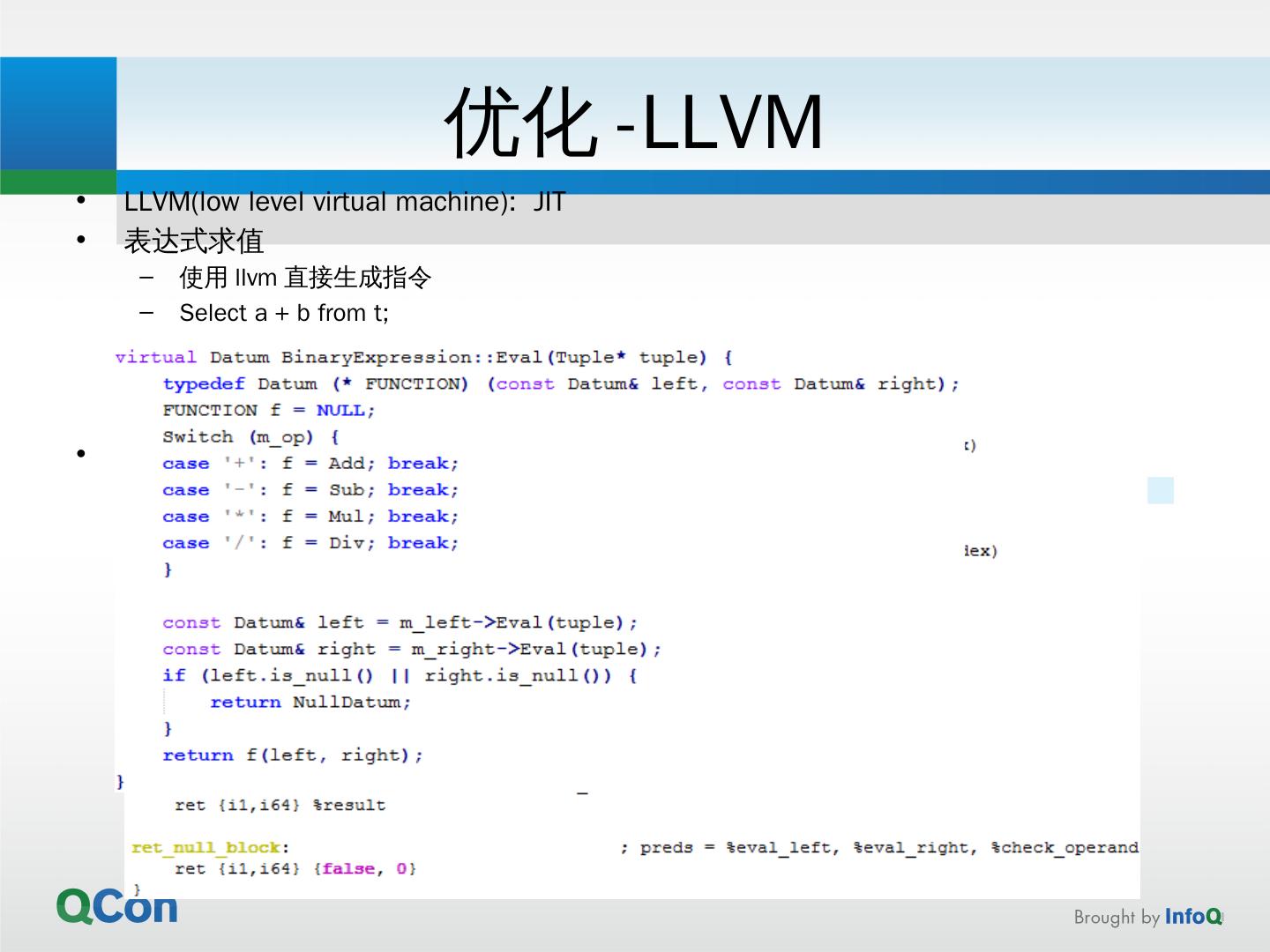Click the const Datum& left code line

pyautogui.click(x=400, y=622)
